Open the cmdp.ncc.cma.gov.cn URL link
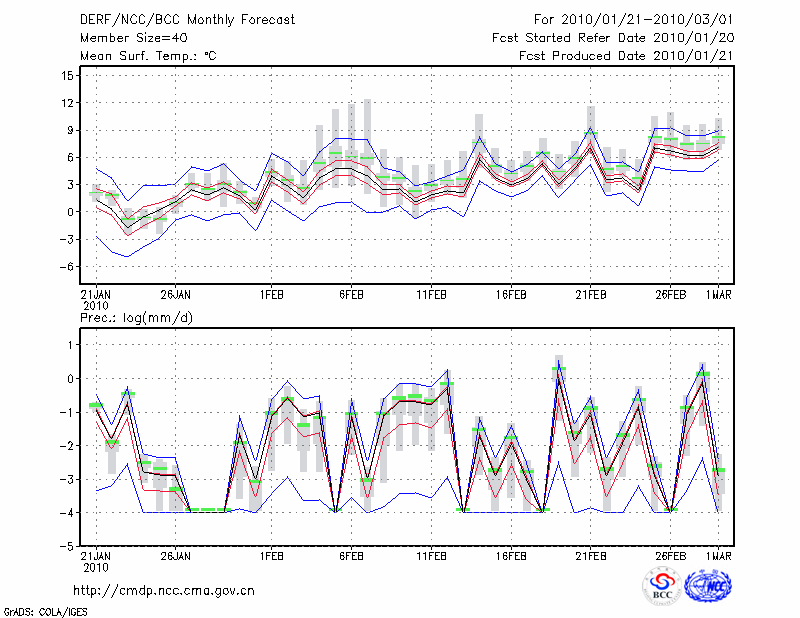Image resolution: width=800 pixels, height=618 pixels. tap(164, 590)
